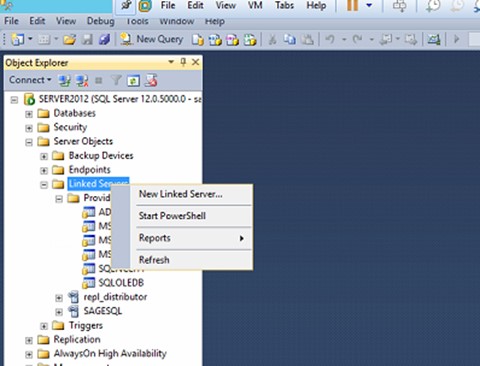Expand the AlwaysOn High Availability folder

pyautogui.click(x=29, y=354)
